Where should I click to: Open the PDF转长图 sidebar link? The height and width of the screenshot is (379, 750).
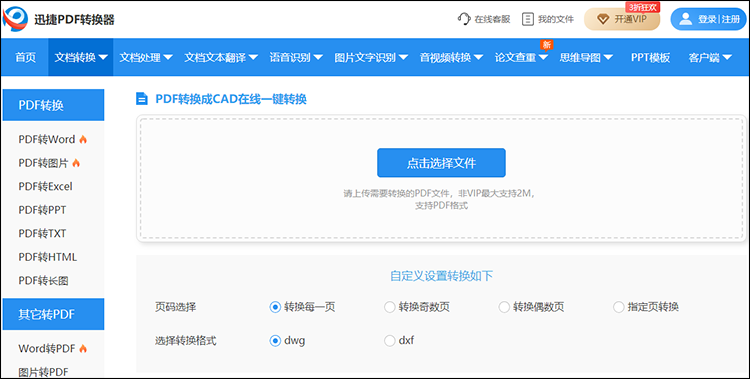pyautogui.click(x=44, y=280)
